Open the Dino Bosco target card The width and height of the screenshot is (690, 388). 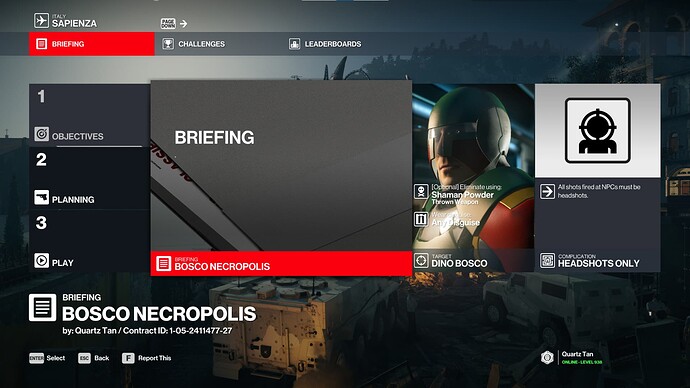473,178
